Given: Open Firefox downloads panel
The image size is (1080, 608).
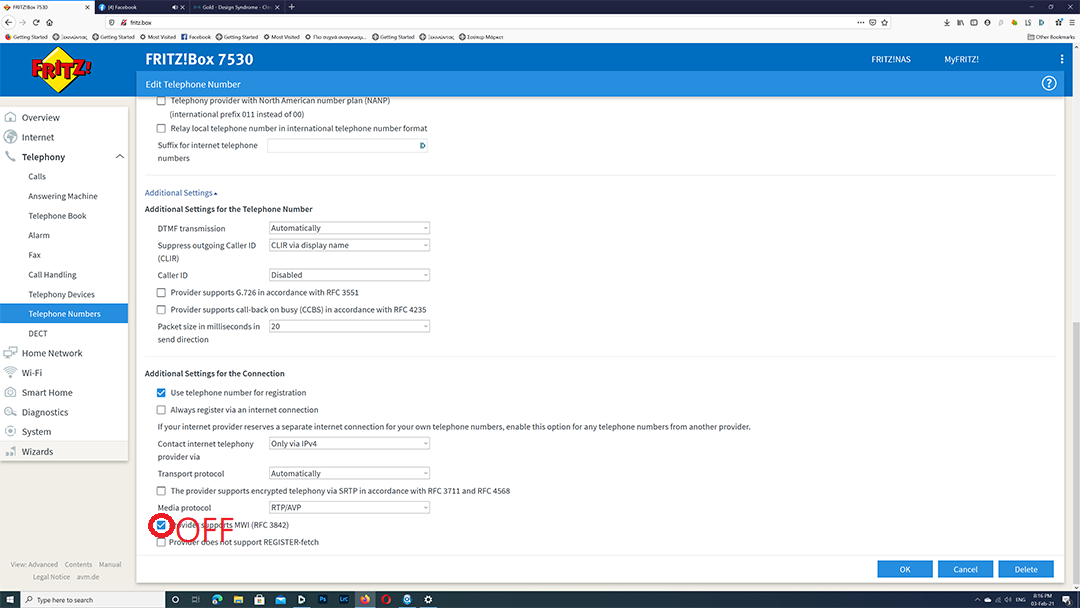Looking at the screenshot, I should (x=946, y=22).
